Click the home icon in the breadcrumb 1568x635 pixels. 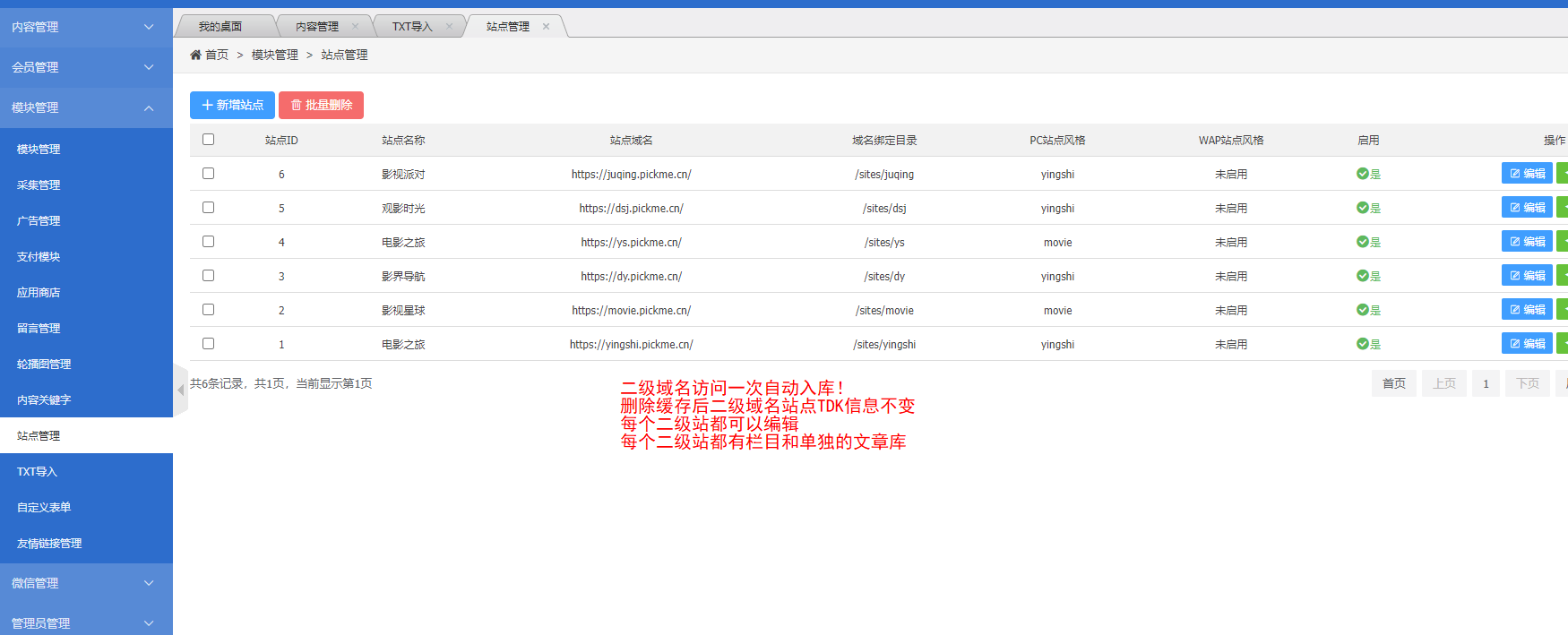click(195, 55)
